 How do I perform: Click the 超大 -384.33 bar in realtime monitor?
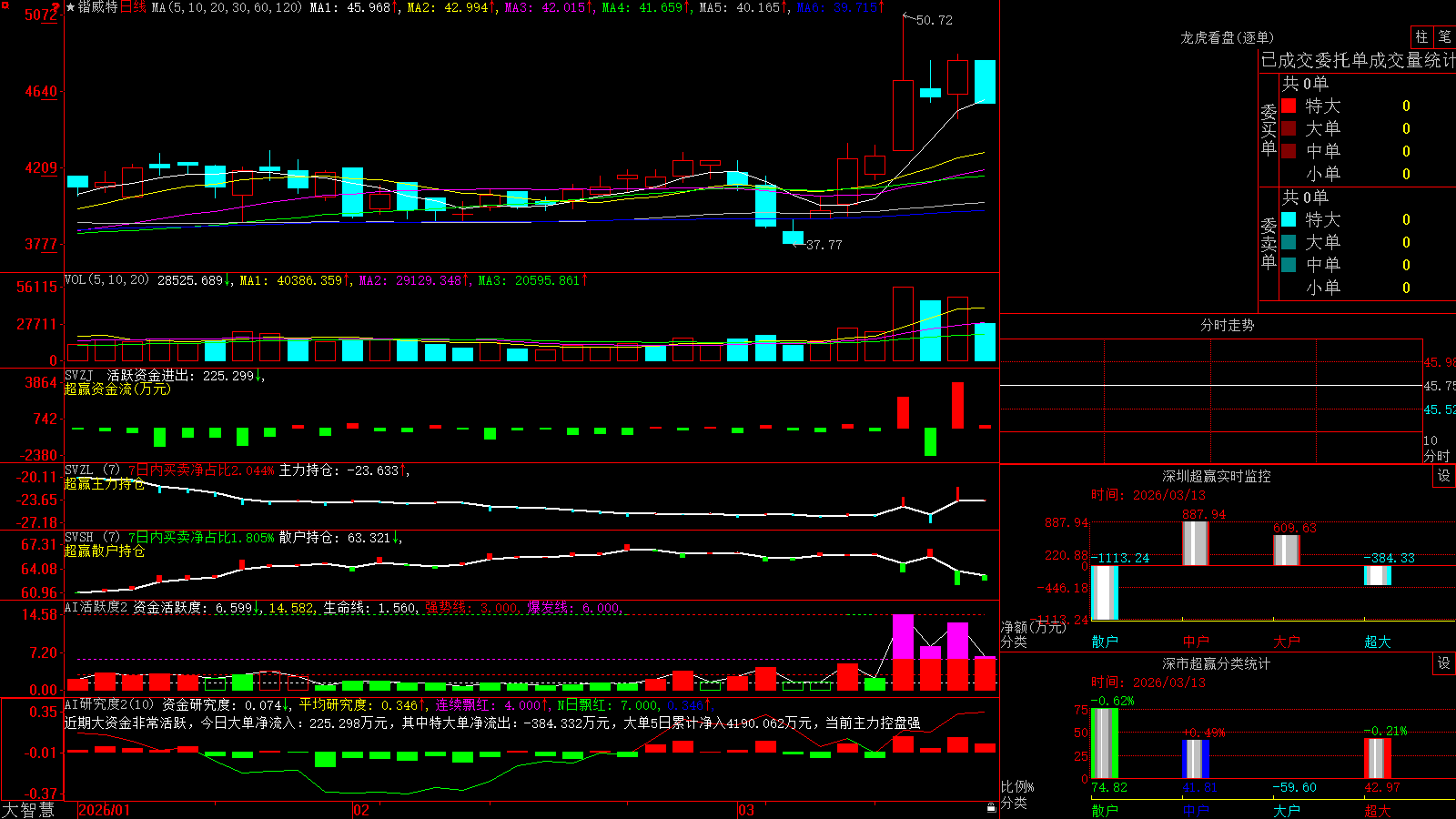(1378, 575)
